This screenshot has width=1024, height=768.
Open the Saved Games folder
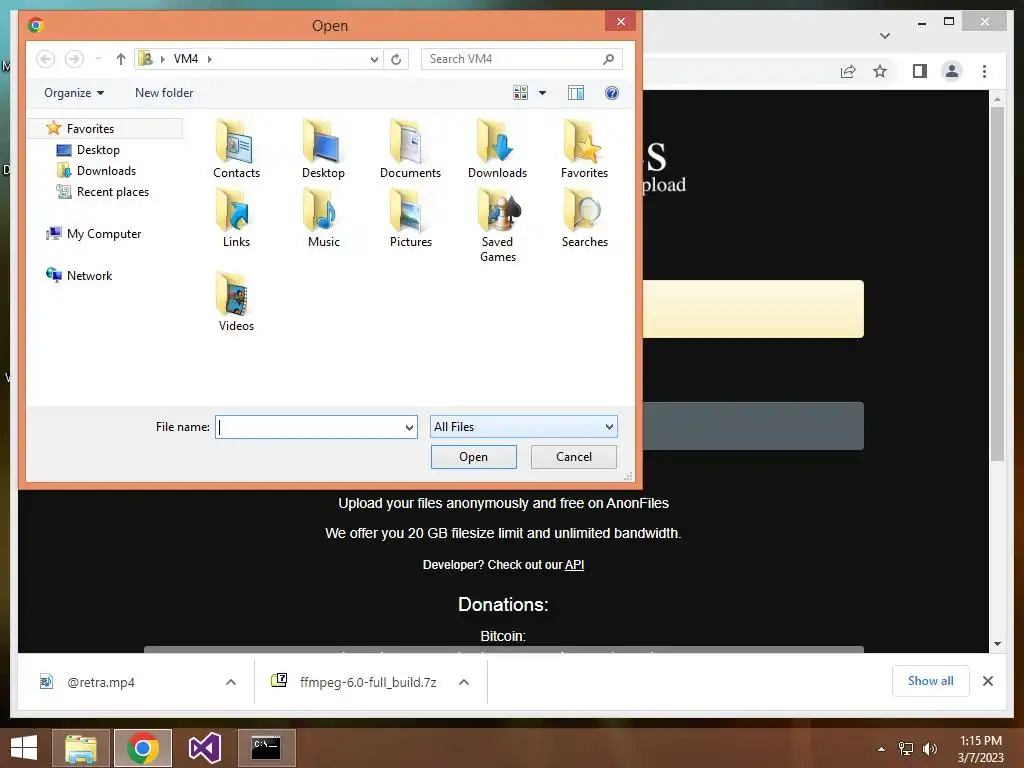click(497, 225)
